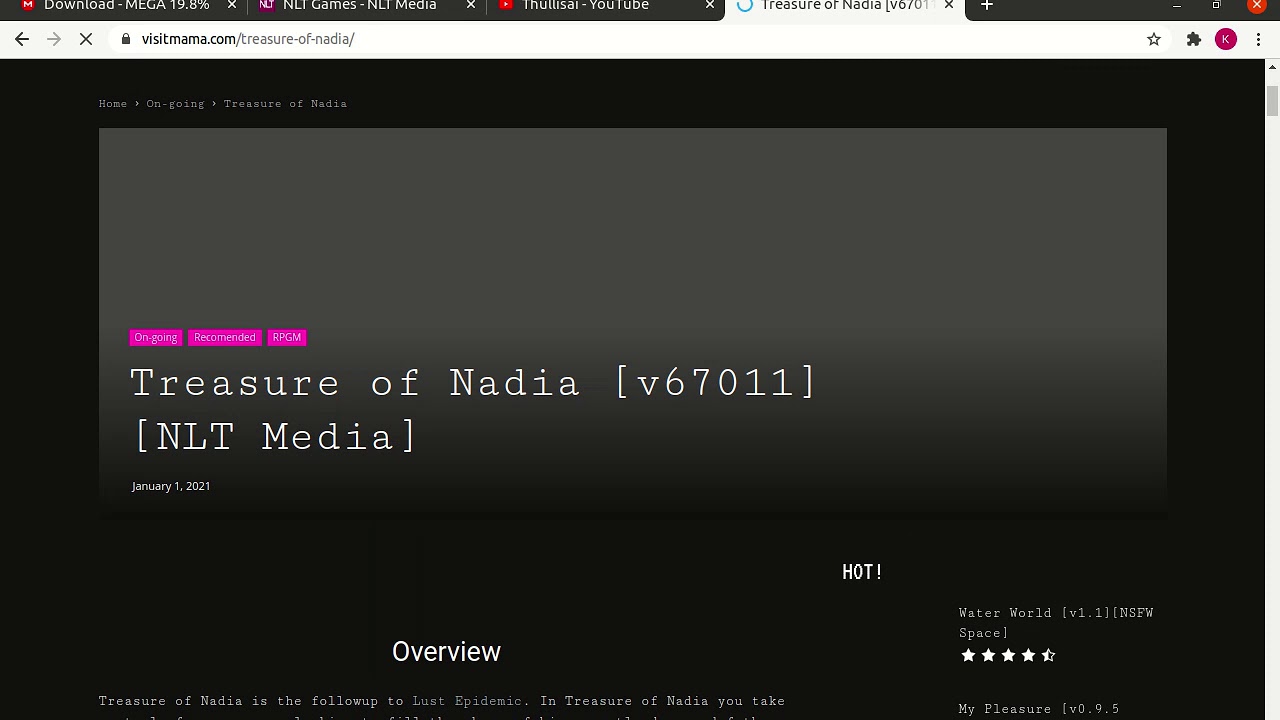This screenshot has height=720, width=1280.
Task: Close the NLT Games tab
Action: click(471, 6)
